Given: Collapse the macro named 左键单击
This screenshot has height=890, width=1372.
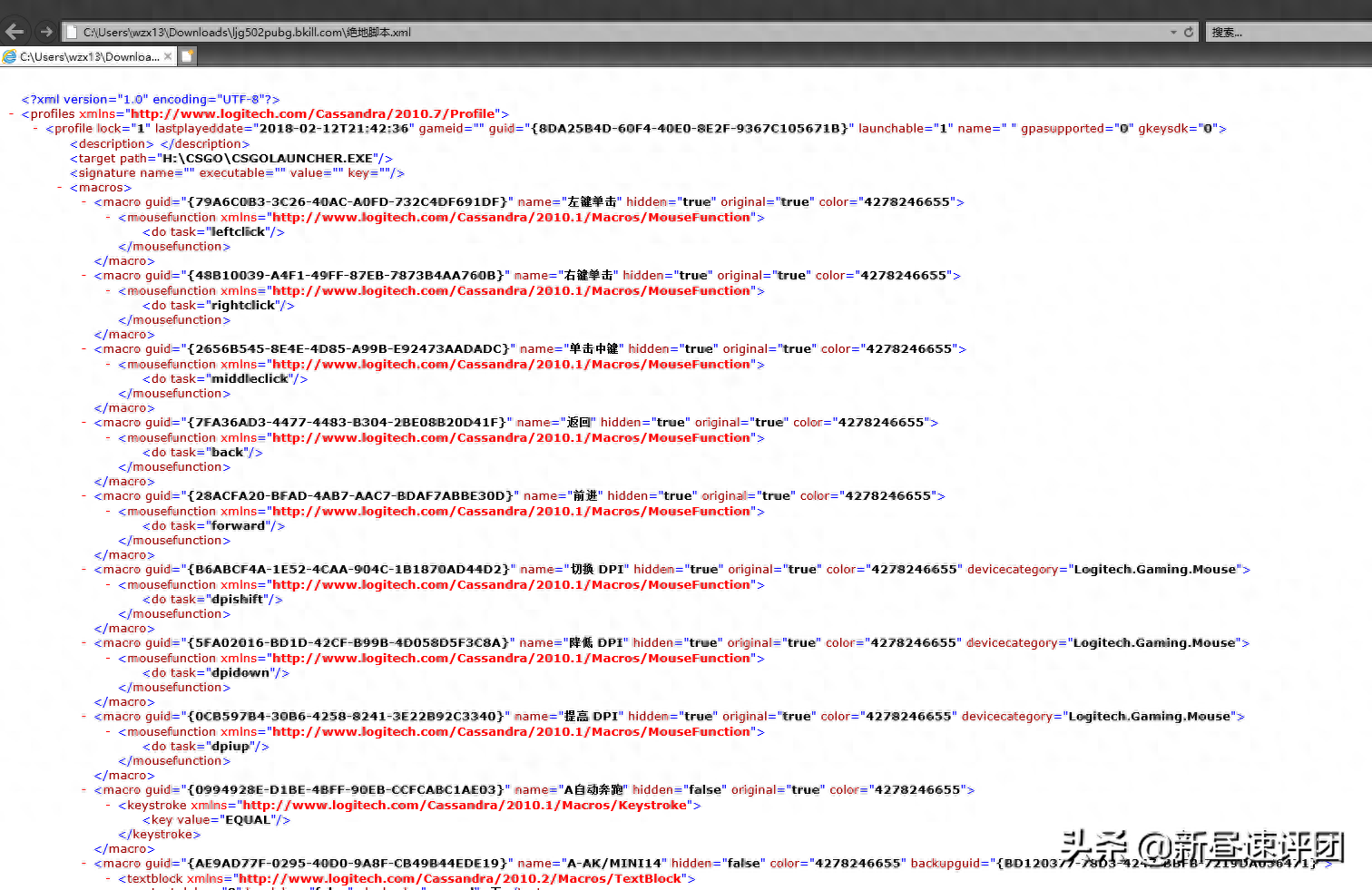Looking at the screenshot, I should point(84,202).
